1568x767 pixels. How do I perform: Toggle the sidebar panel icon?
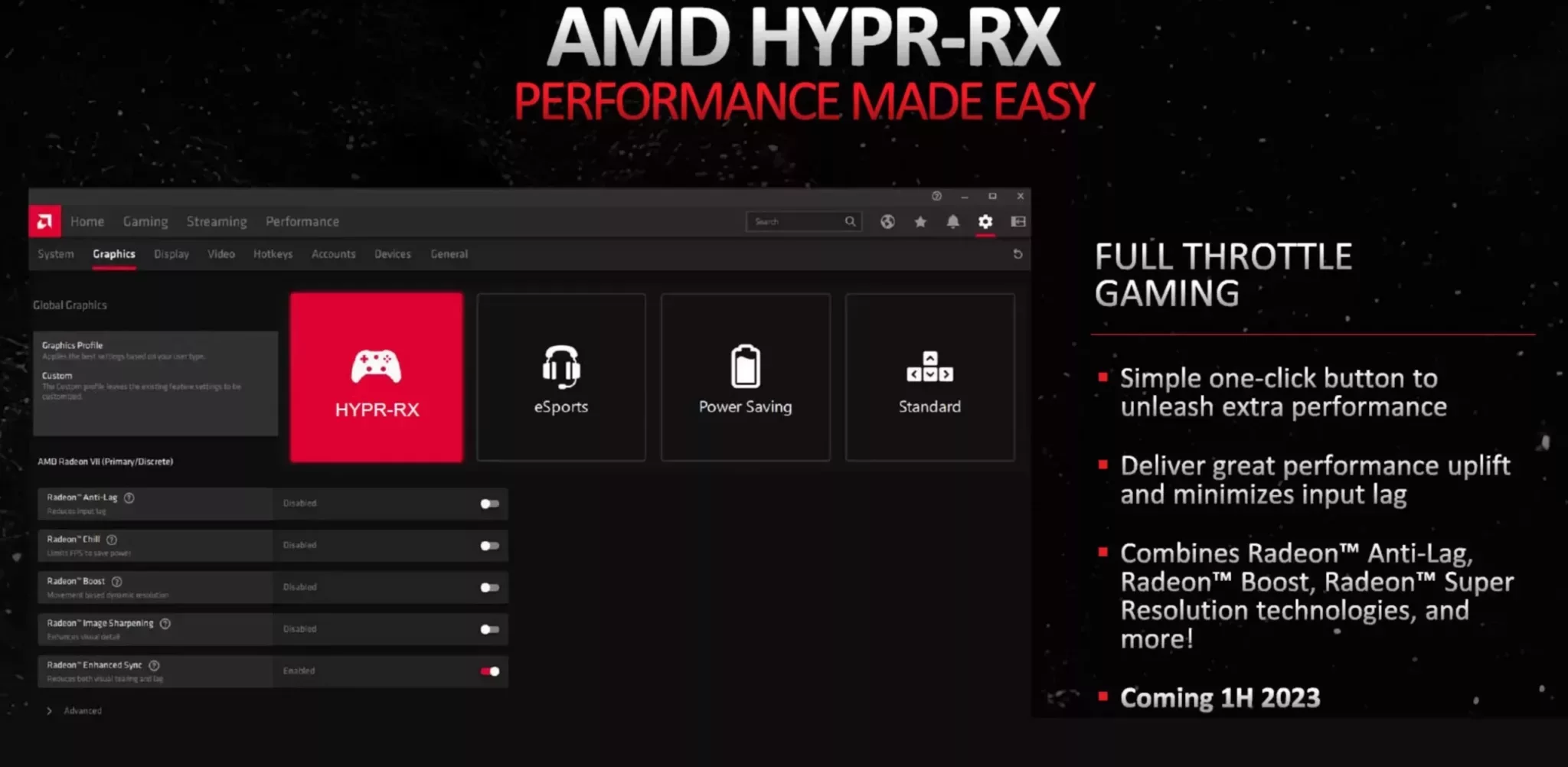1018,222
